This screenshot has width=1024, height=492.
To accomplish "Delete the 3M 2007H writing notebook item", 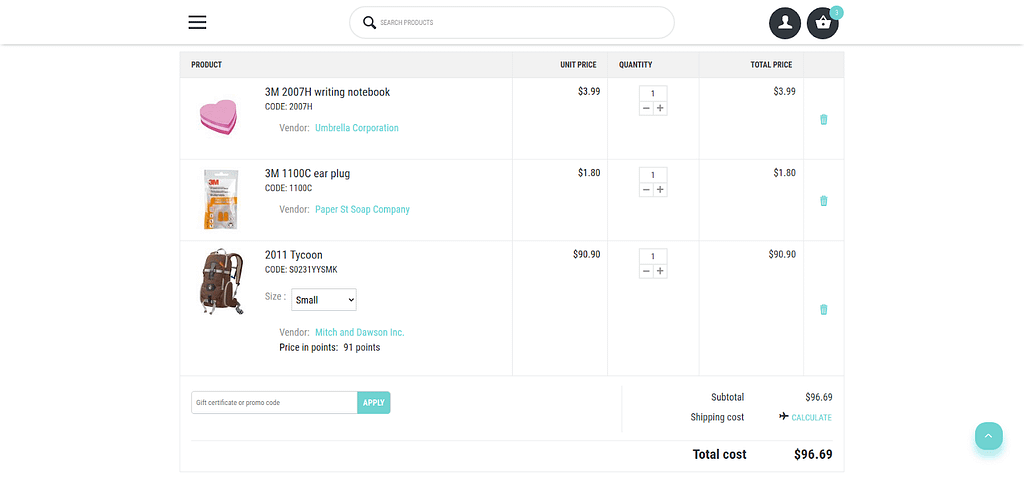I will pyautogui.click(x=824, y=120).
